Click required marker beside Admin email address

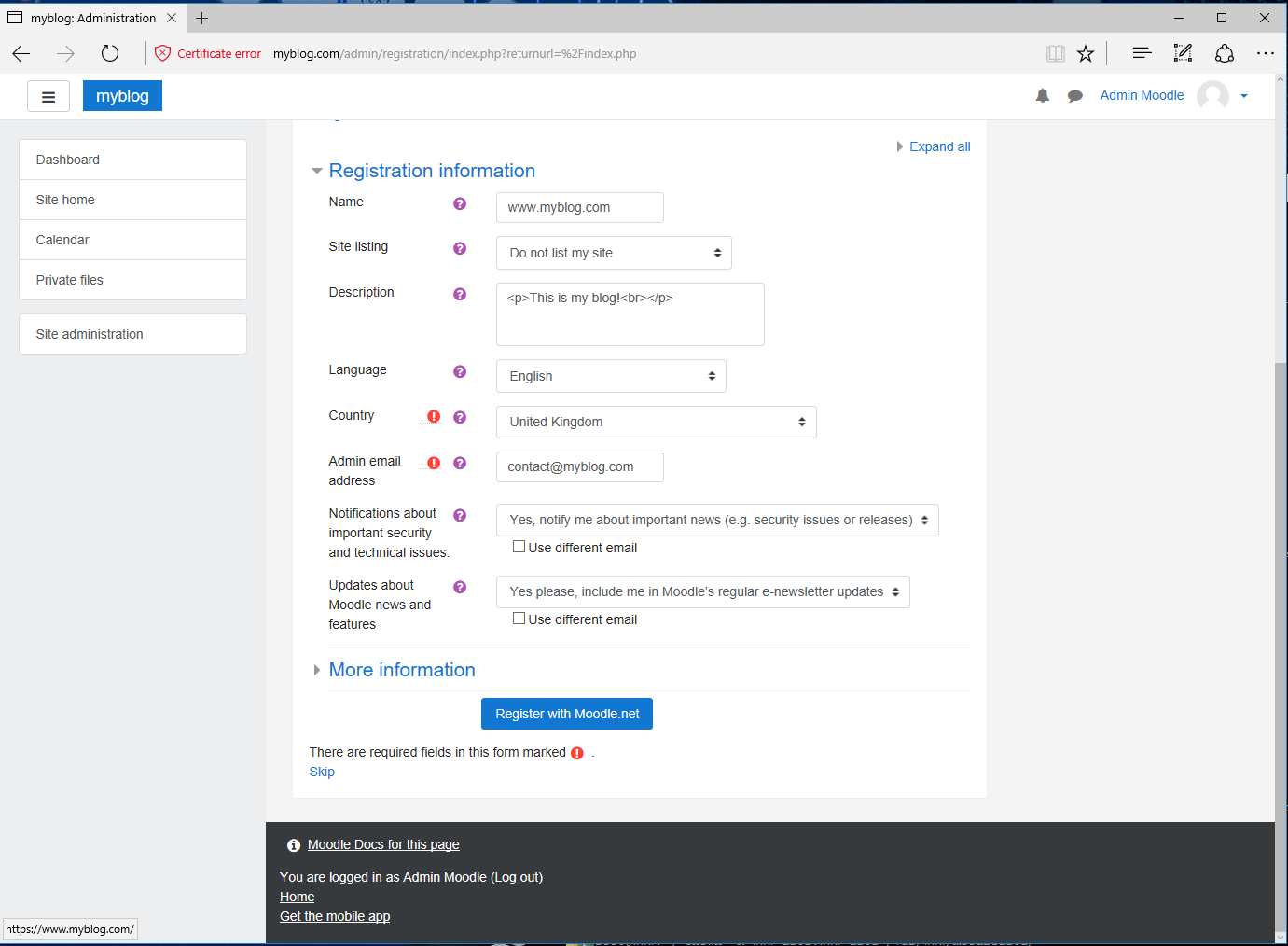coord(434,463)
